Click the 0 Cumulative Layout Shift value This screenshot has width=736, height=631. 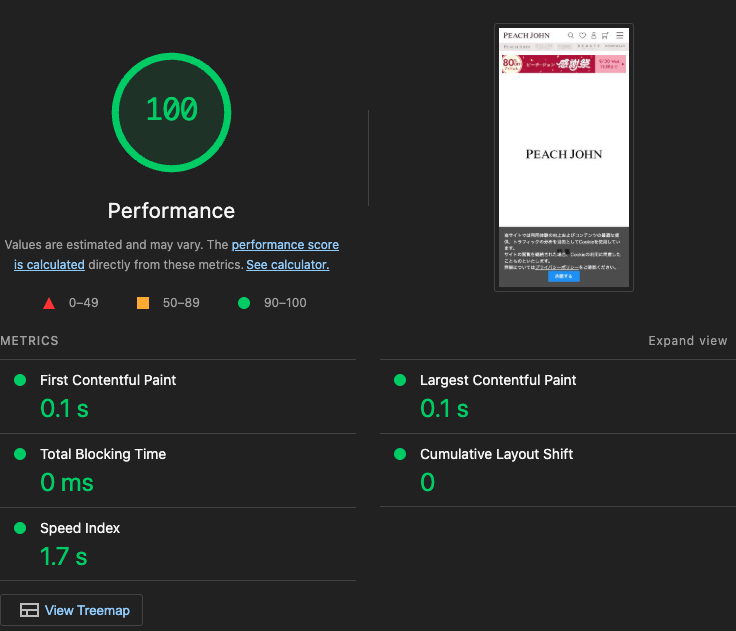(x=427, y=482)
